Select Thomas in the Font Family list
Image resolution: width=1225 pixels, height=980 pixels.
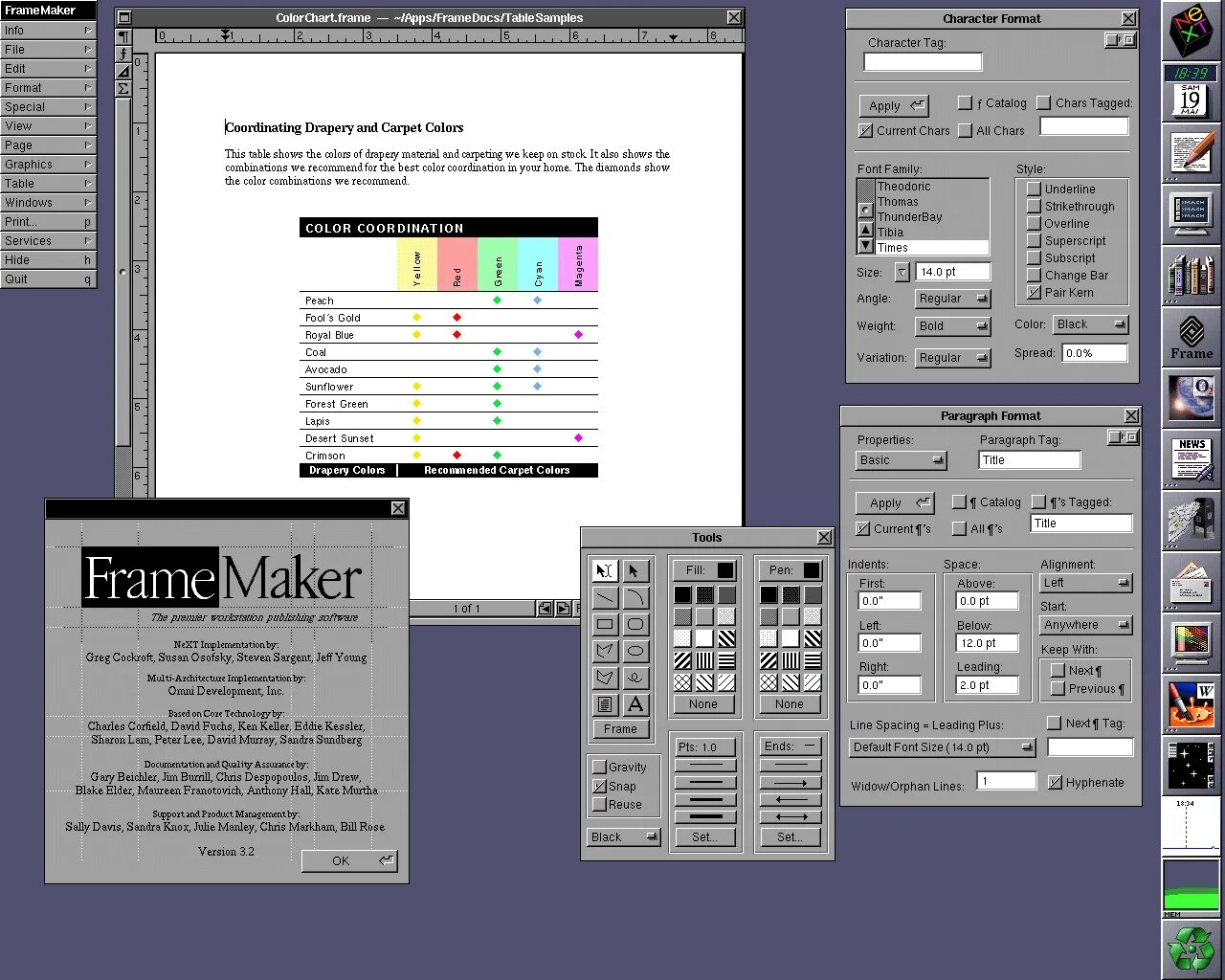(x=932, y=202)
